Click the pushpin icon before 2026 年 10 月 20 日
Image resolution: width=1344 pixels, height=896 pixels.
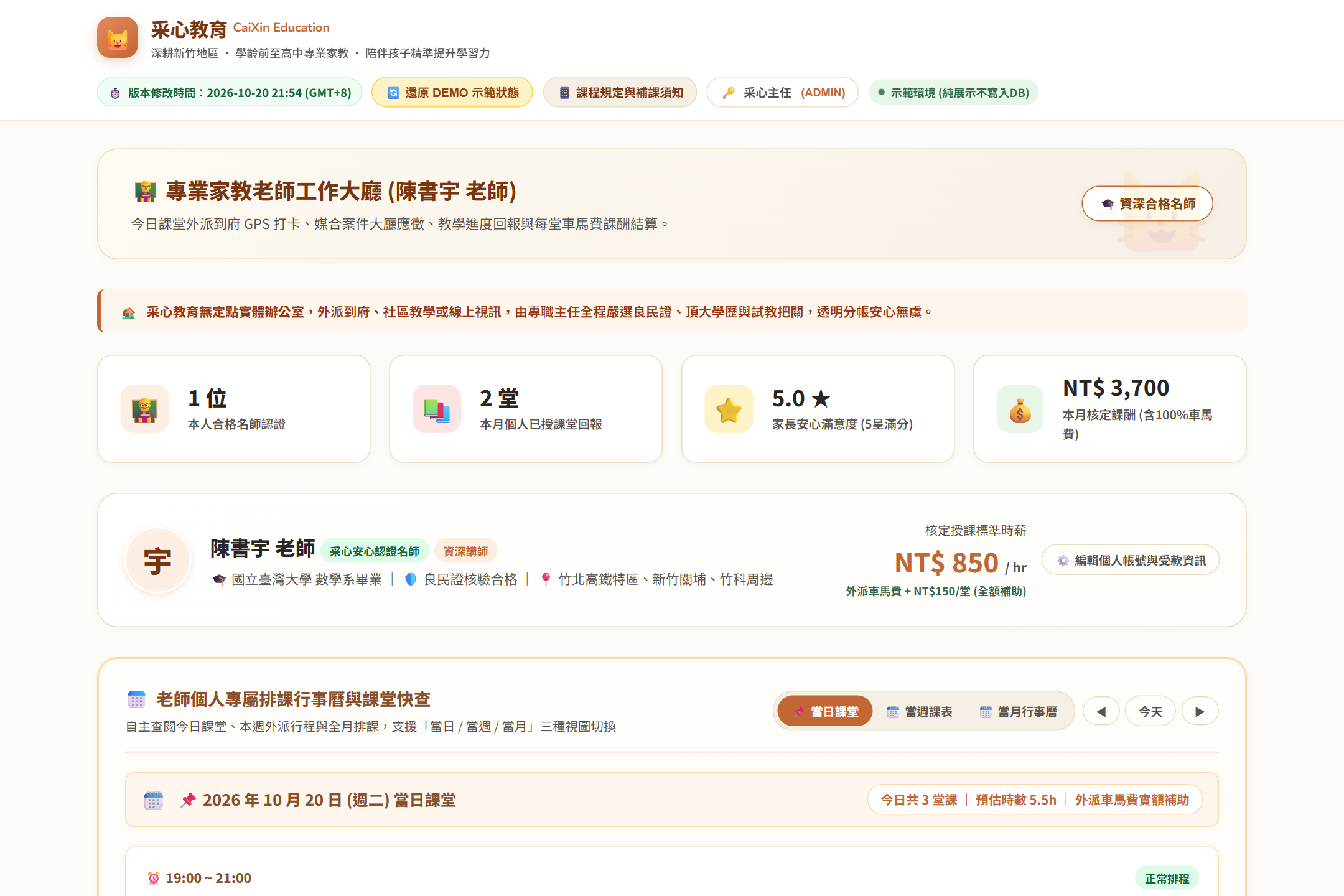pyautogui.click(x=188, y=800)
